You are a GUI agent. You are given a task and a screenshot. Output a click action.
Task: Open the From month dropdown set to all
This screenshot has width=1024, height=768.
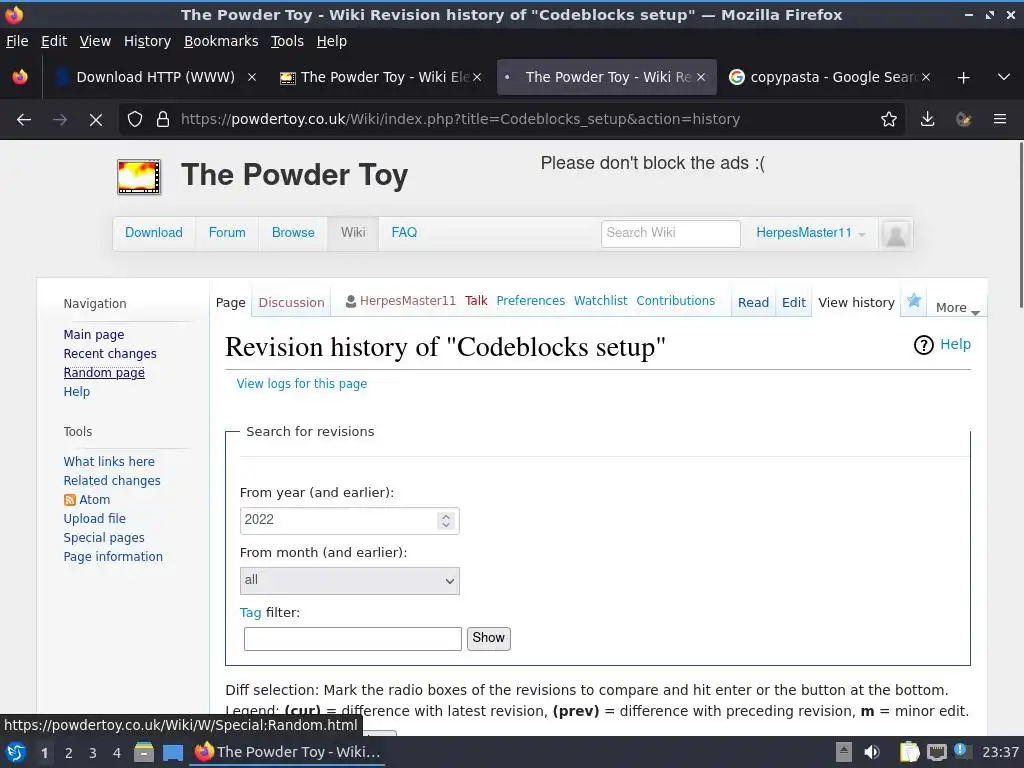(x=349, y=581)
